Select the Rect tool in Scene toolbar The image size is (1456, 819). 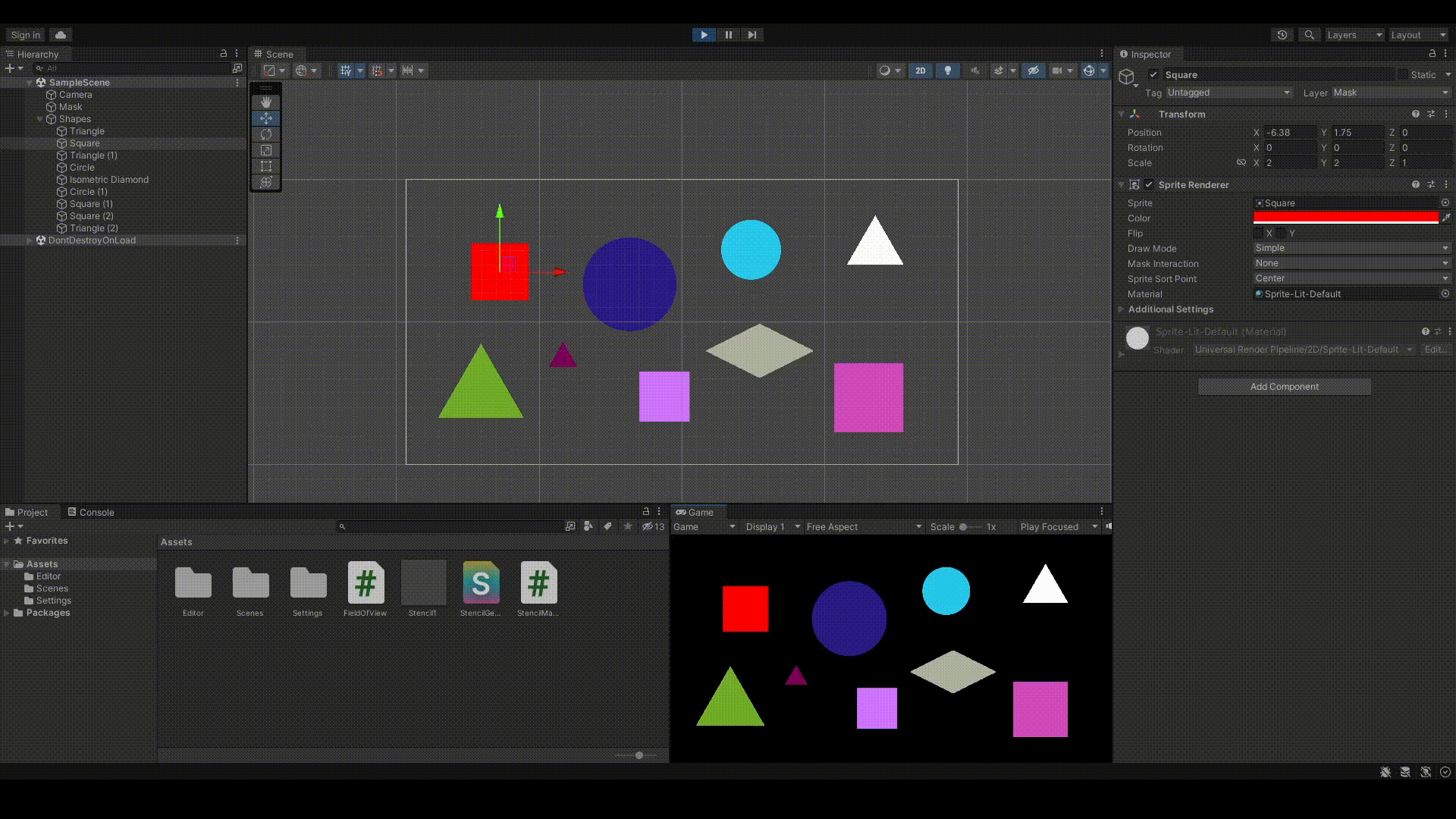266,166
